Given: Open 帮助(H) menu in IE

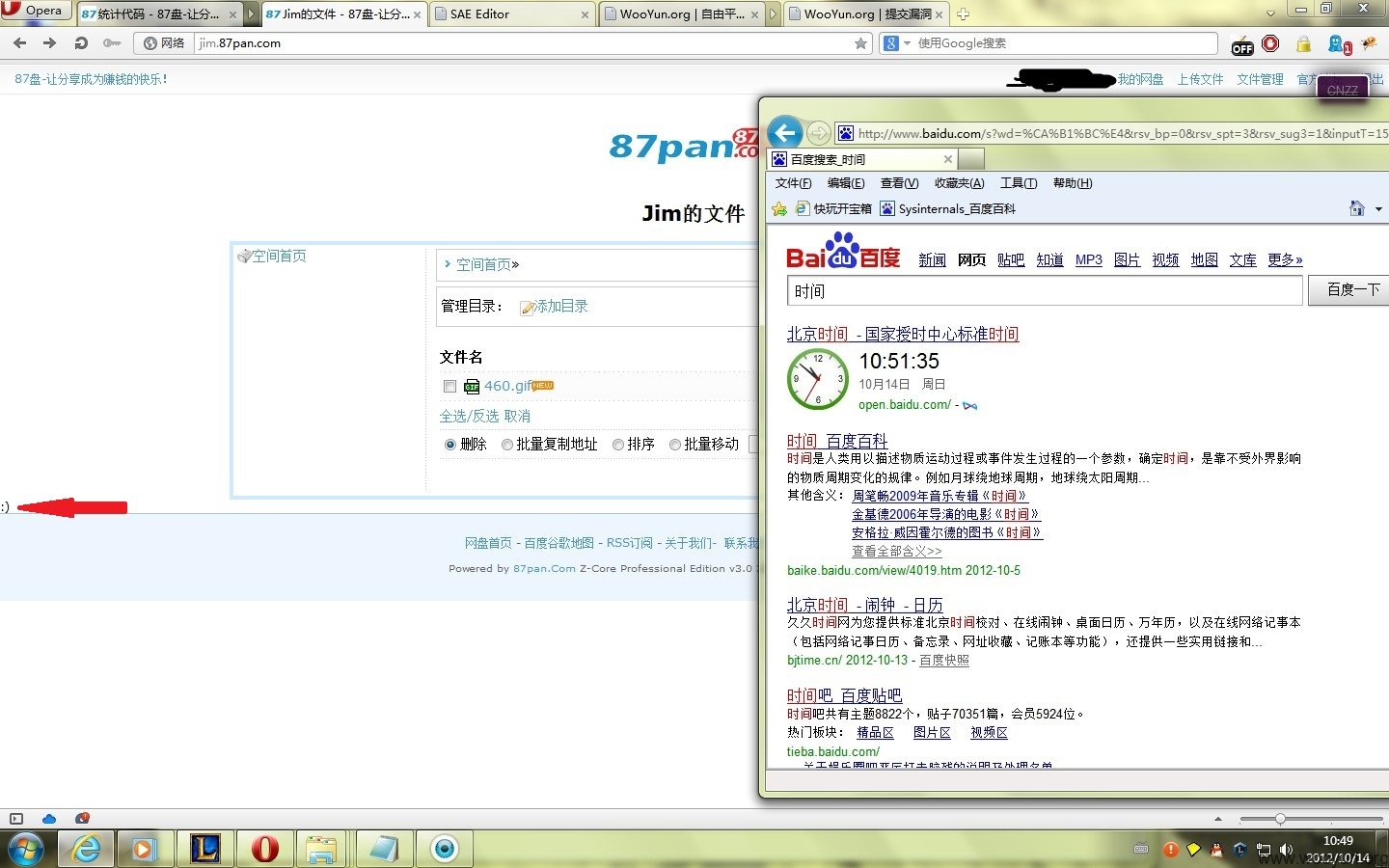Looking at the screenshot, I should (x=1073, y=183).
